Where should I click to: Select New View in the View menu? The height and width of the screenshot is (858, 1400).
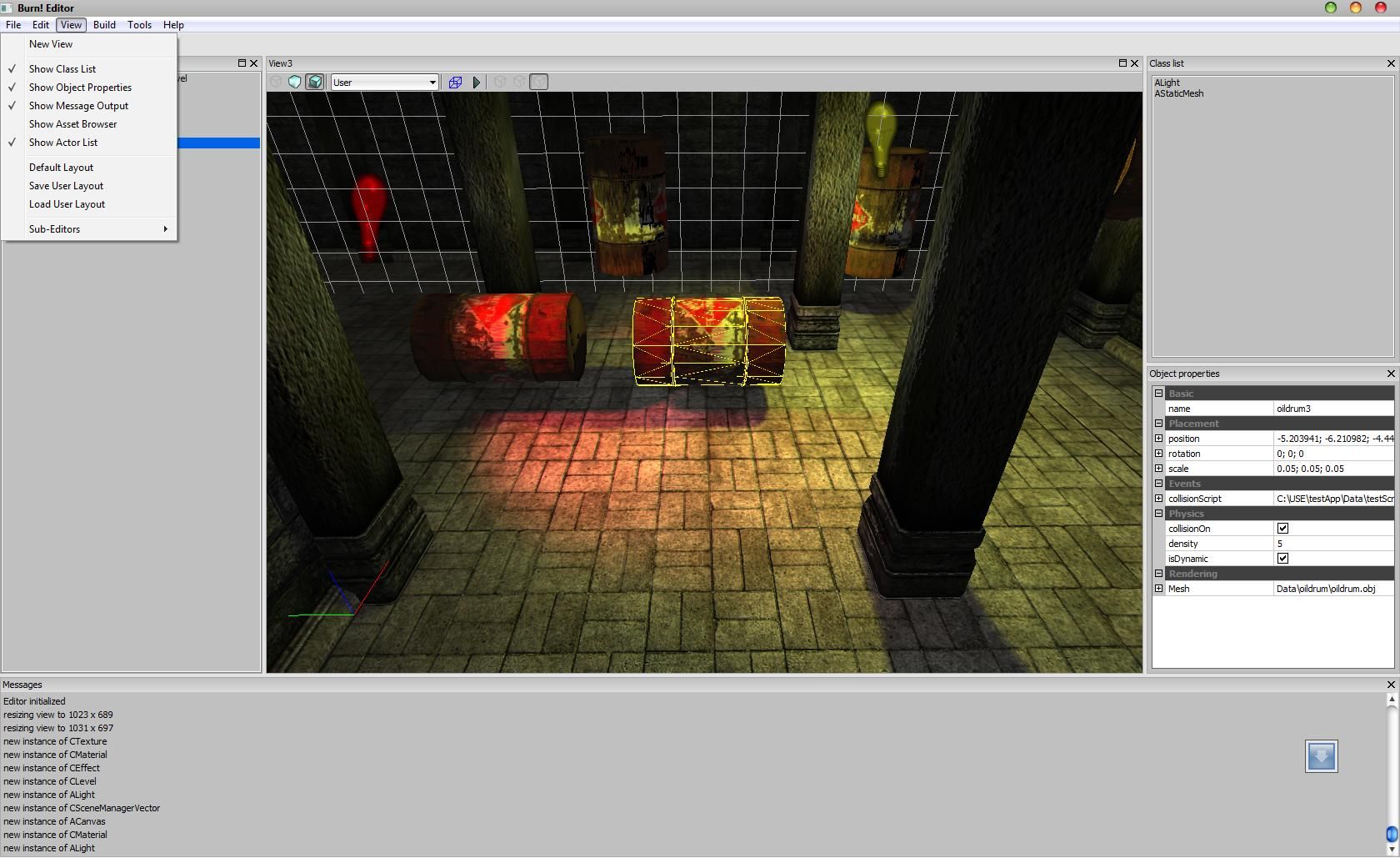(x=51, y=43)
